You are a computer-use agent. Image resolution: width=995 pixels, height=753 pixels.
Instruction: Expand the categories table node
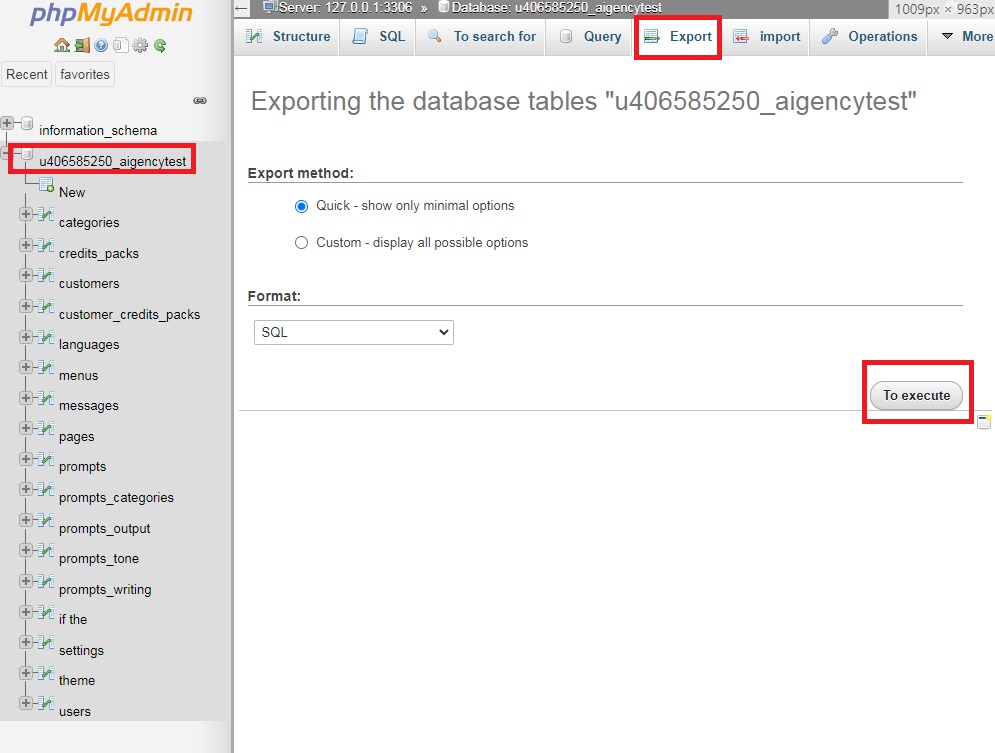26,215
